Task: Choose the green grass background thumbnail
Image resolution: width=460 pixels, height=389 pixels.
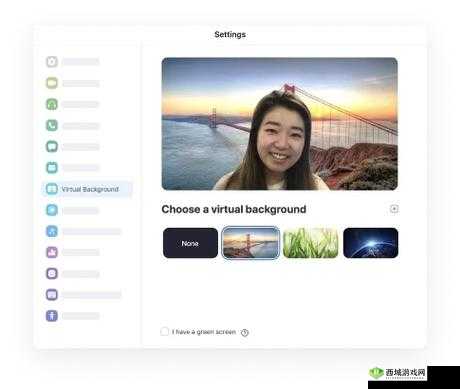Action: click(311, 243)
